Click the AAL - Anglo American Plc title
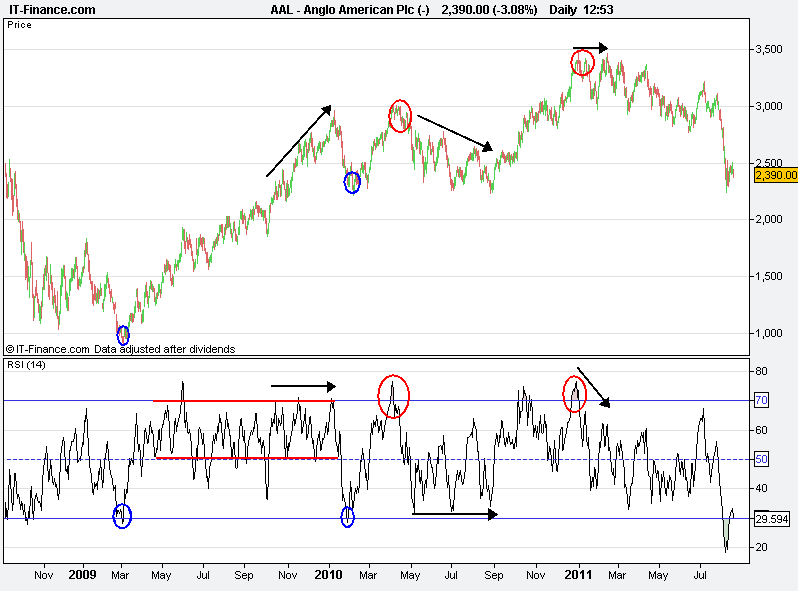Screen dimensions: 798x591 [349, 9]
